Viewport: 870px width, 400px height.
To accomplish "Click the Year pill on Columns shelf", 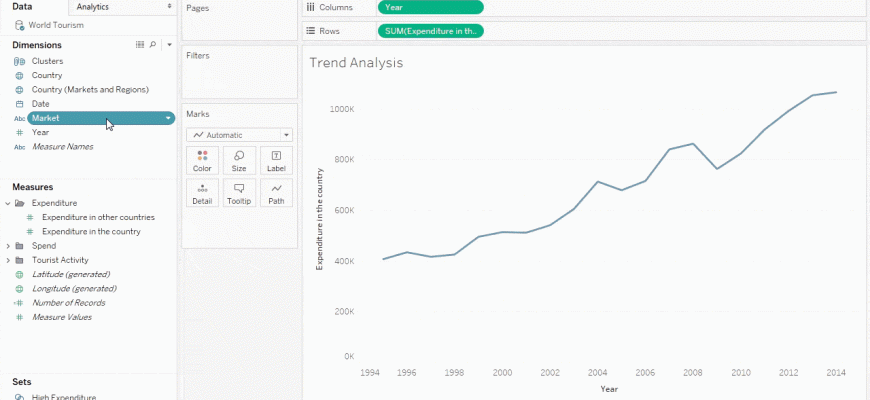I will 430,7.
